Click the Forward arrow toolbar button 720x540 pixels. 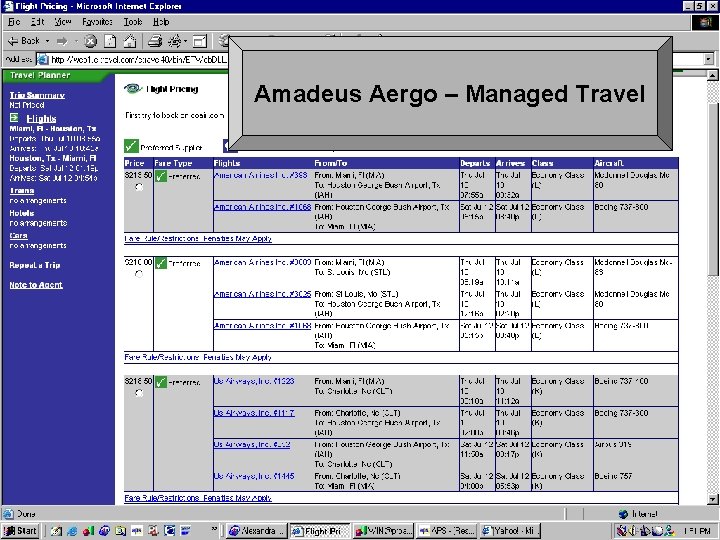pyautogui.click(x=62, y=41)
